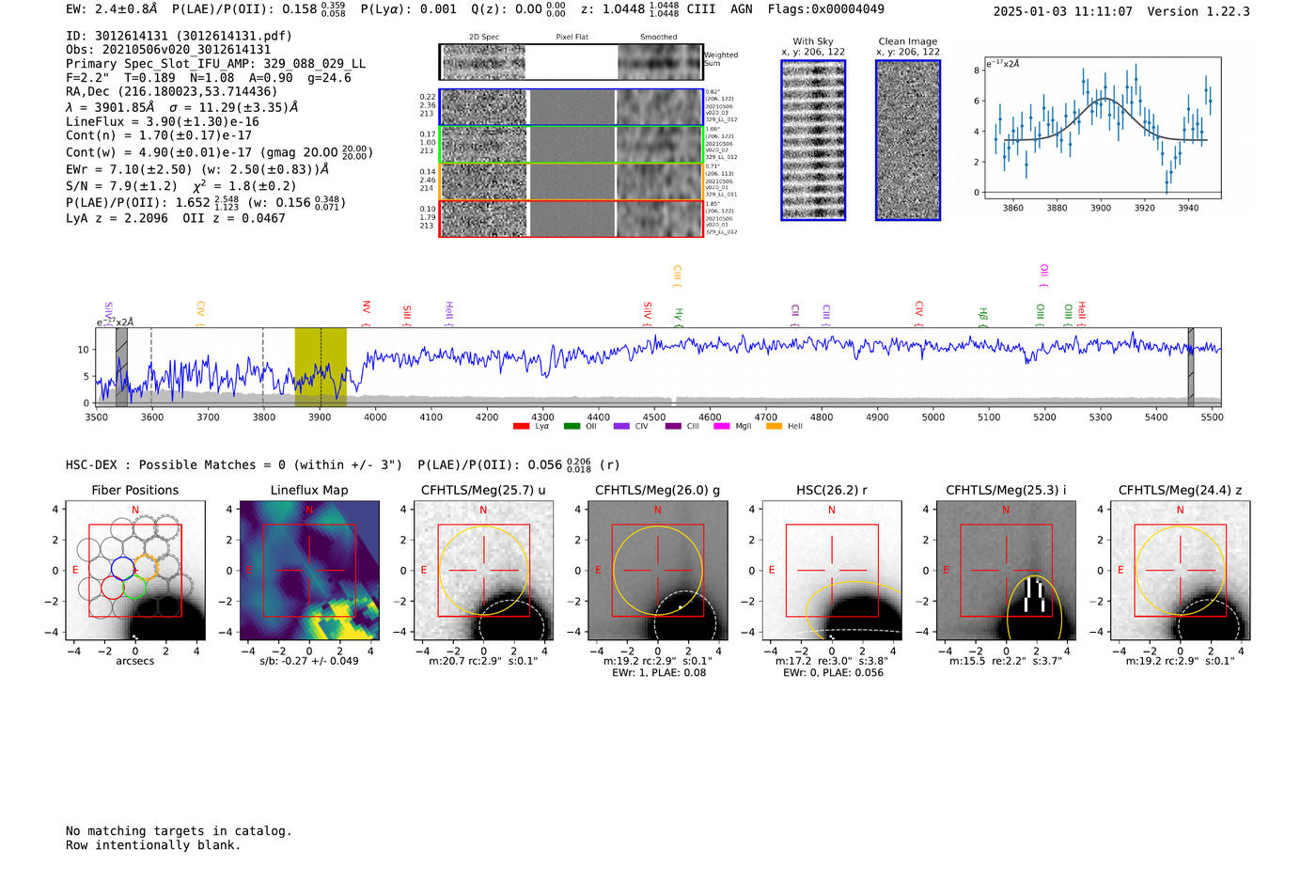1316x896 pixels.
Task: Click the Gaussian emission line fit plot
Action: point(1102,128)
